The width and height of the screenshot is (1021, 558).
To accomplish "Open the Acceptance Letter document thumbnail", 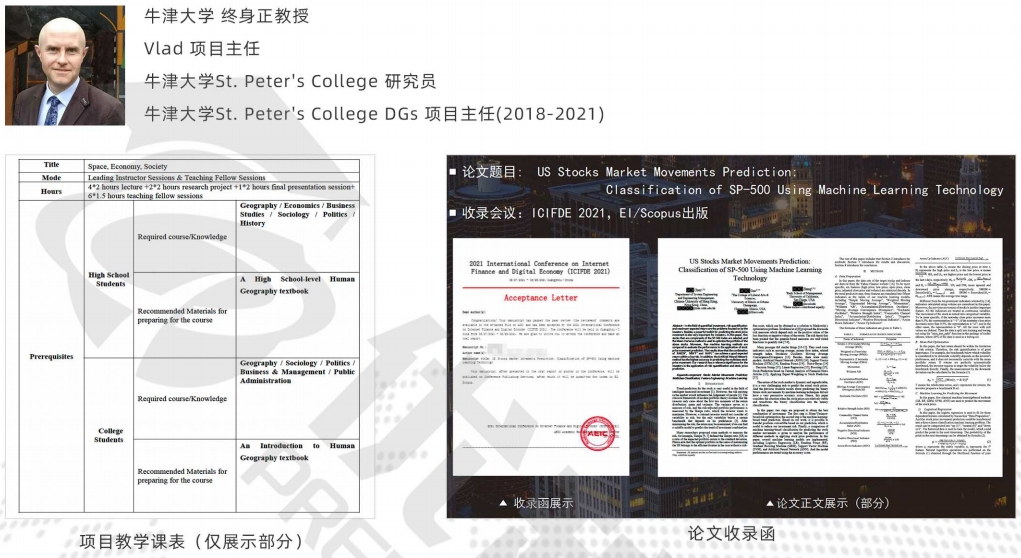I will coord(554,364).
